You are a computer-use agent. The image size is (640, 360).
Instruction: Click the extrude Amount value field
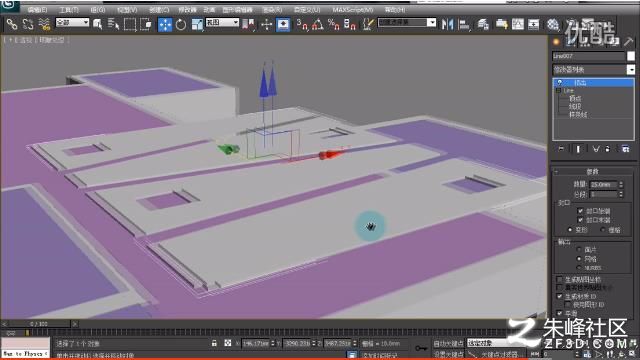[603, 184]
